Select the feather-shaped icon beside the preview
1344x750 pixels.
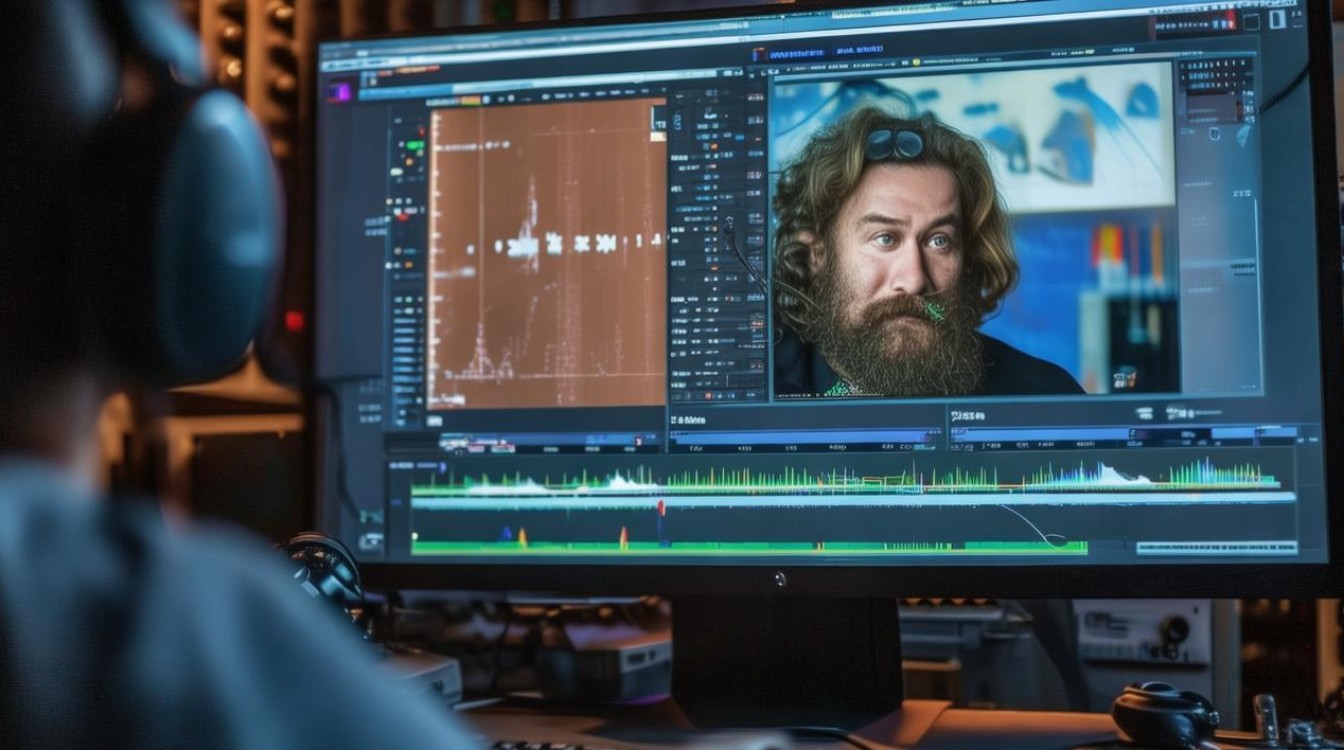[1244, 135]
